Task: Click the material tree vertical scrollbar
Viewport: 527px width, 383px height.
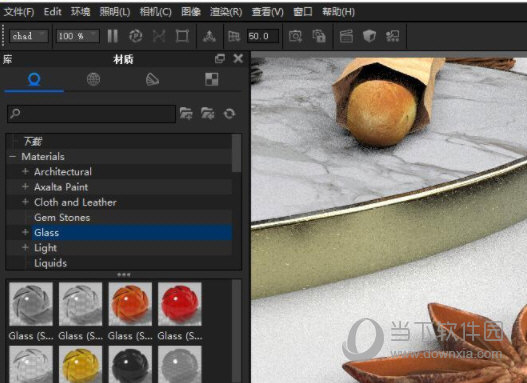Action: point(236,153)
